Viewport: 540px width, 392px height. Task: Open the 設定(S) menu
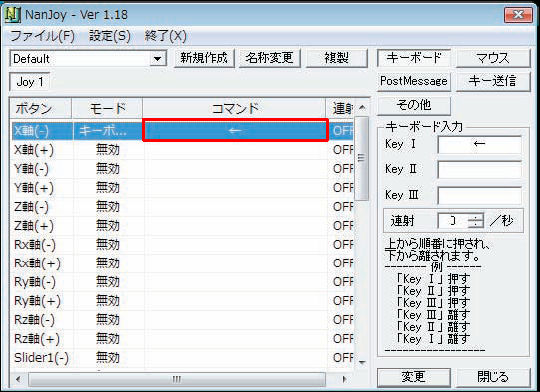pyautogui.click(x=110, y=36)
